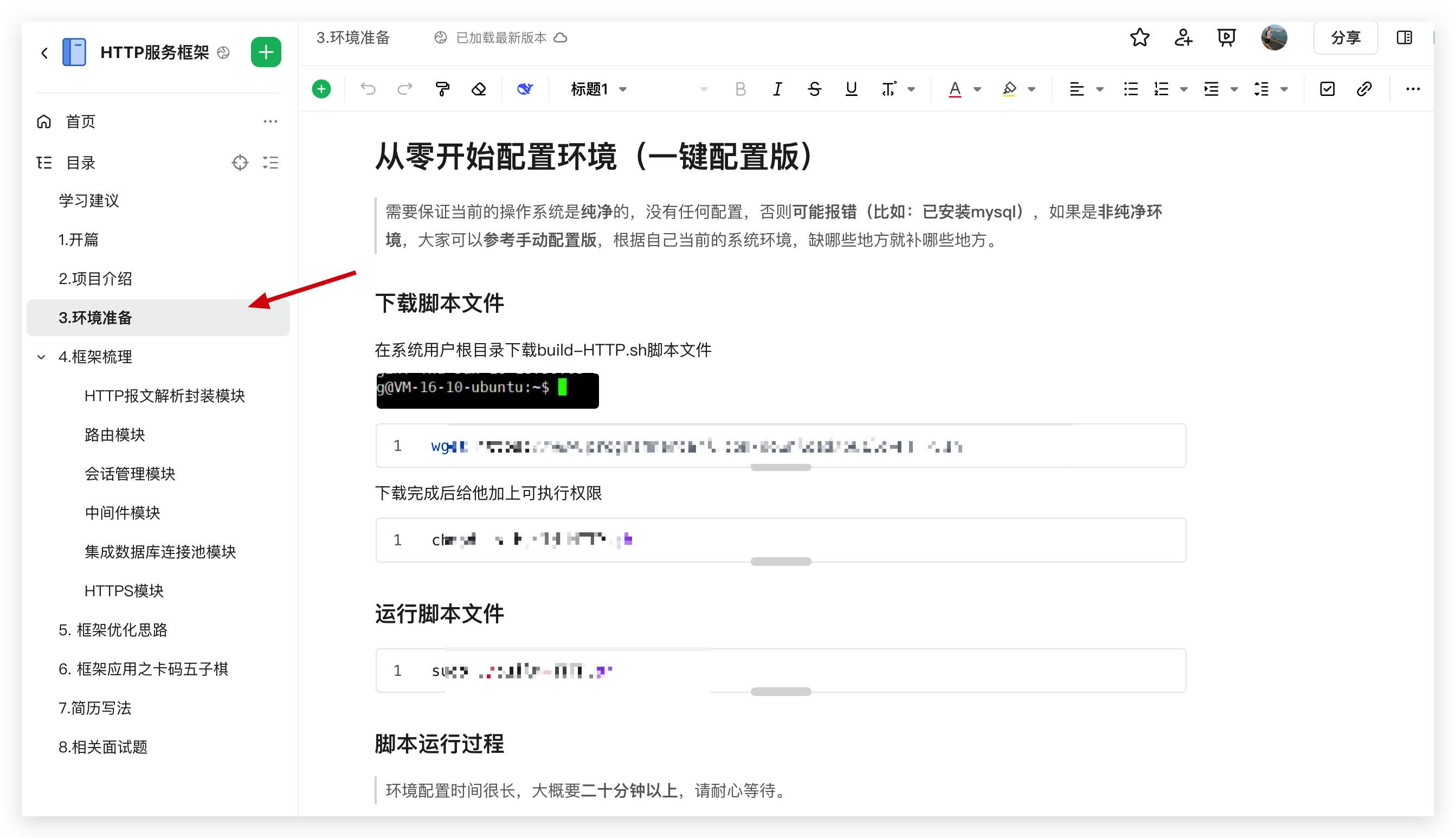Open the 标题1 paragraph style dropdown
The image size is (1456, 838).
(598, 89)
